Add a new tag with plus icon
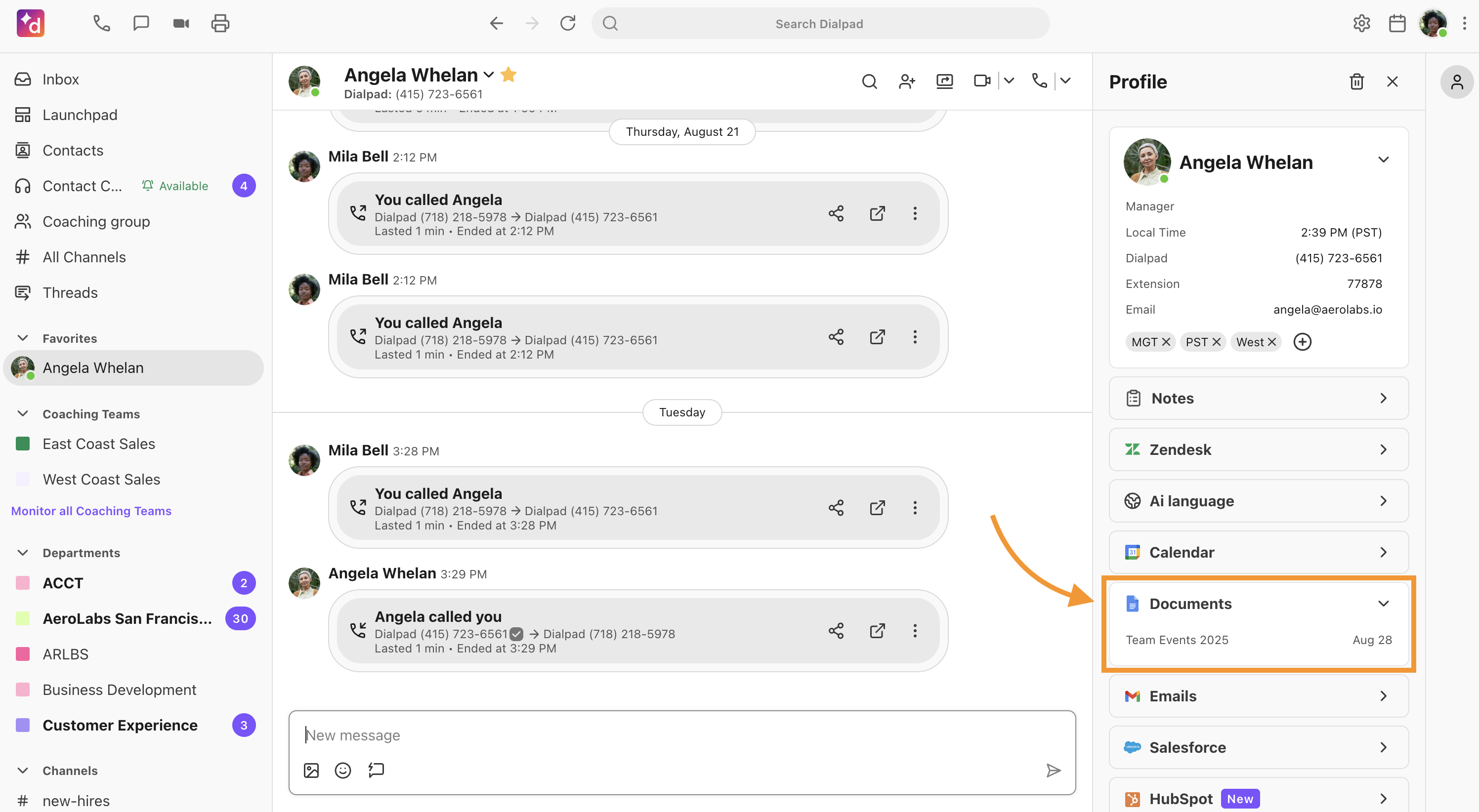Viewport: 1479px width, 812px height. [x=1302, y=342]
